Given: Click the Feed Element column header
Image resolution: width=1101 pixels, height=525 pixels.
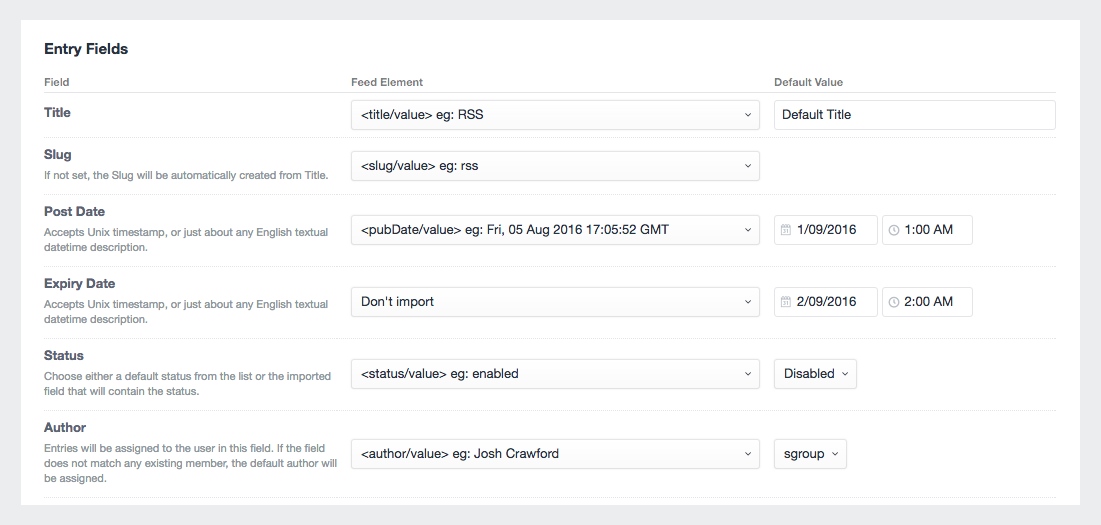Looking at the screenshot, I should coord(387,82).
